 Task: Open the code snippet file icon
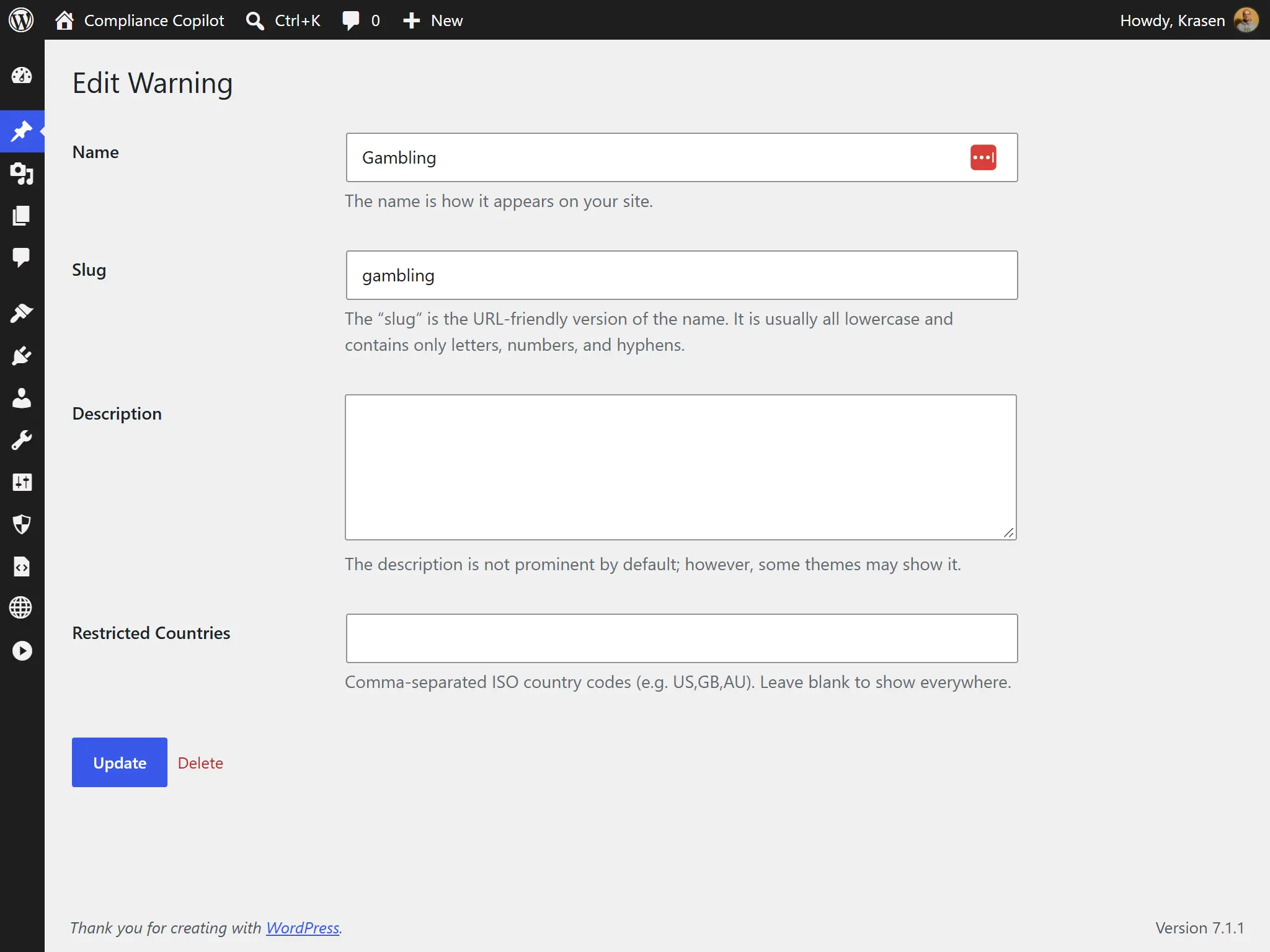coord(22,566)
